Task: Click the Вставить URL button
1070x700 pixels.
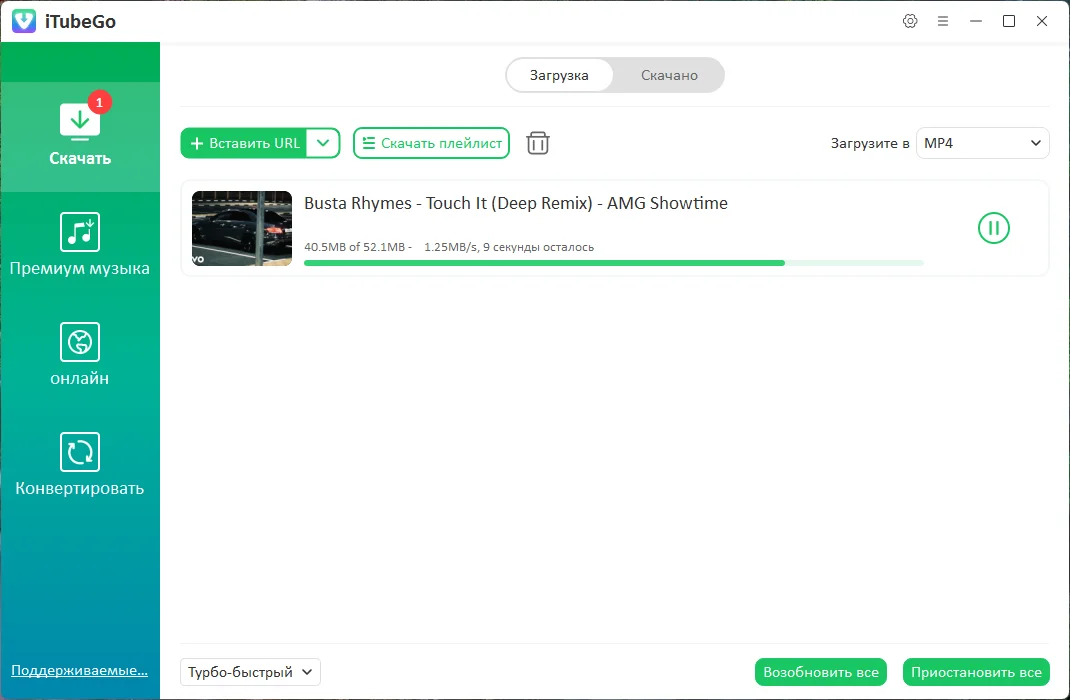Action: pos(244,143)
